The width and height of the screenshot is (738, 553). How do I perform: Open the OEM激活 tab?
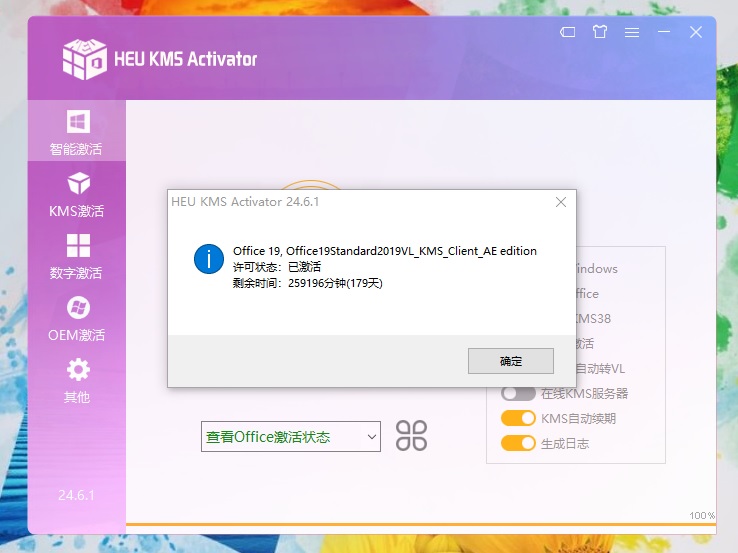tap(77, 319)
